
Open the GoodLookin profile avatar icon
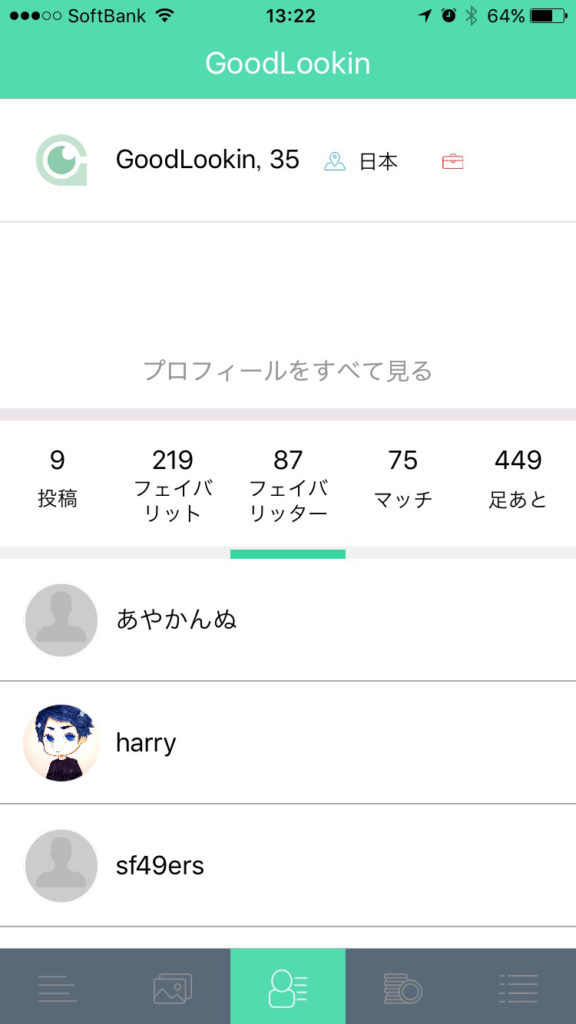pos(62,160)
